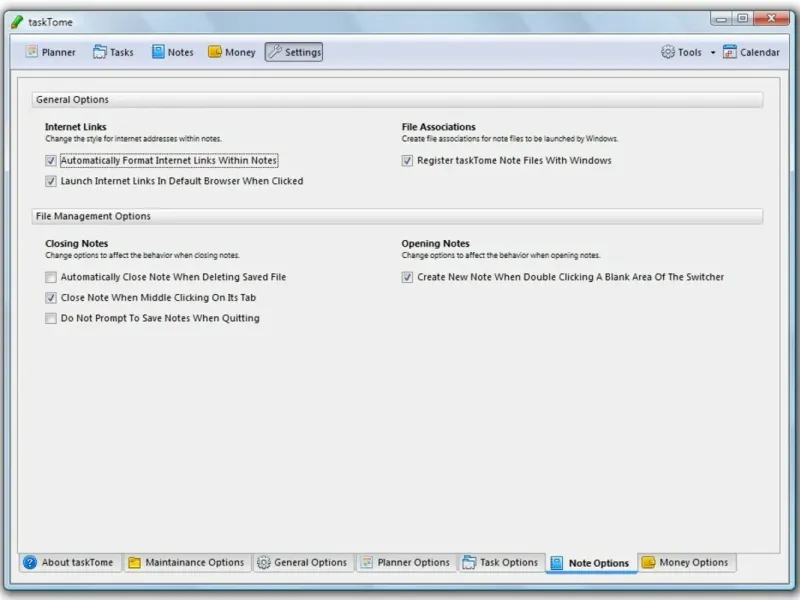Screen dimensions: 800x600
Task: Click the Closing Notes heading
Action: pyautogui.click(x=77, y=243)
